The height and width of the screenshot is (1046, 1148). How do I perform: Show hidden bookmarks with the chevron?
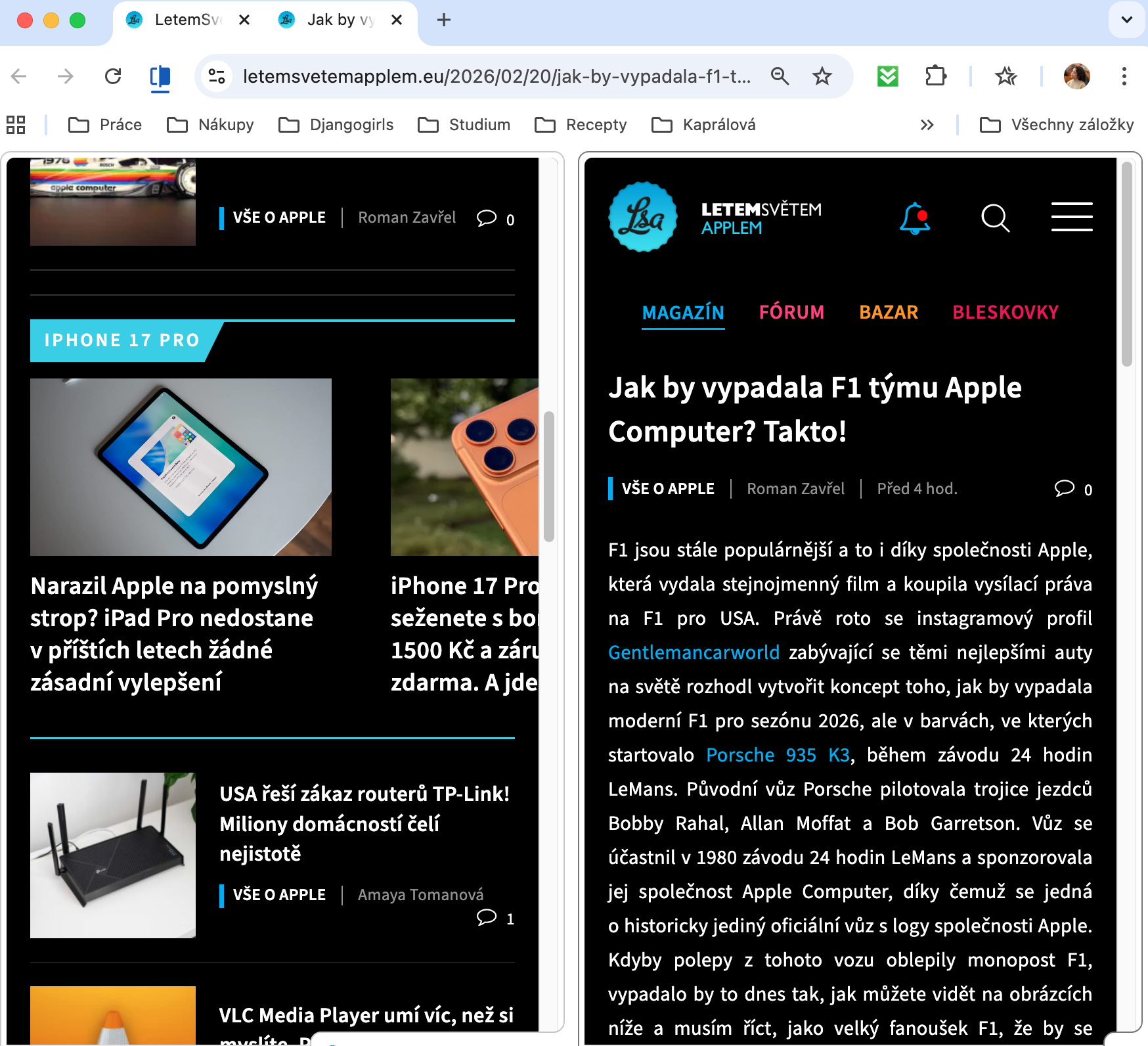(x=927, y=125)
